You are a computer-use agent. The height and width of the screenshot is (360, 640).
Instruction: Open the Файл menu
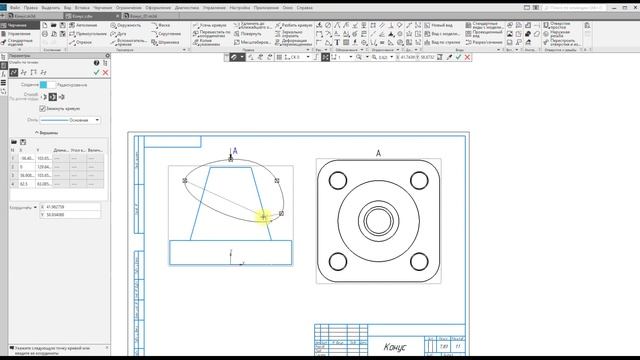tap(15, 8)
